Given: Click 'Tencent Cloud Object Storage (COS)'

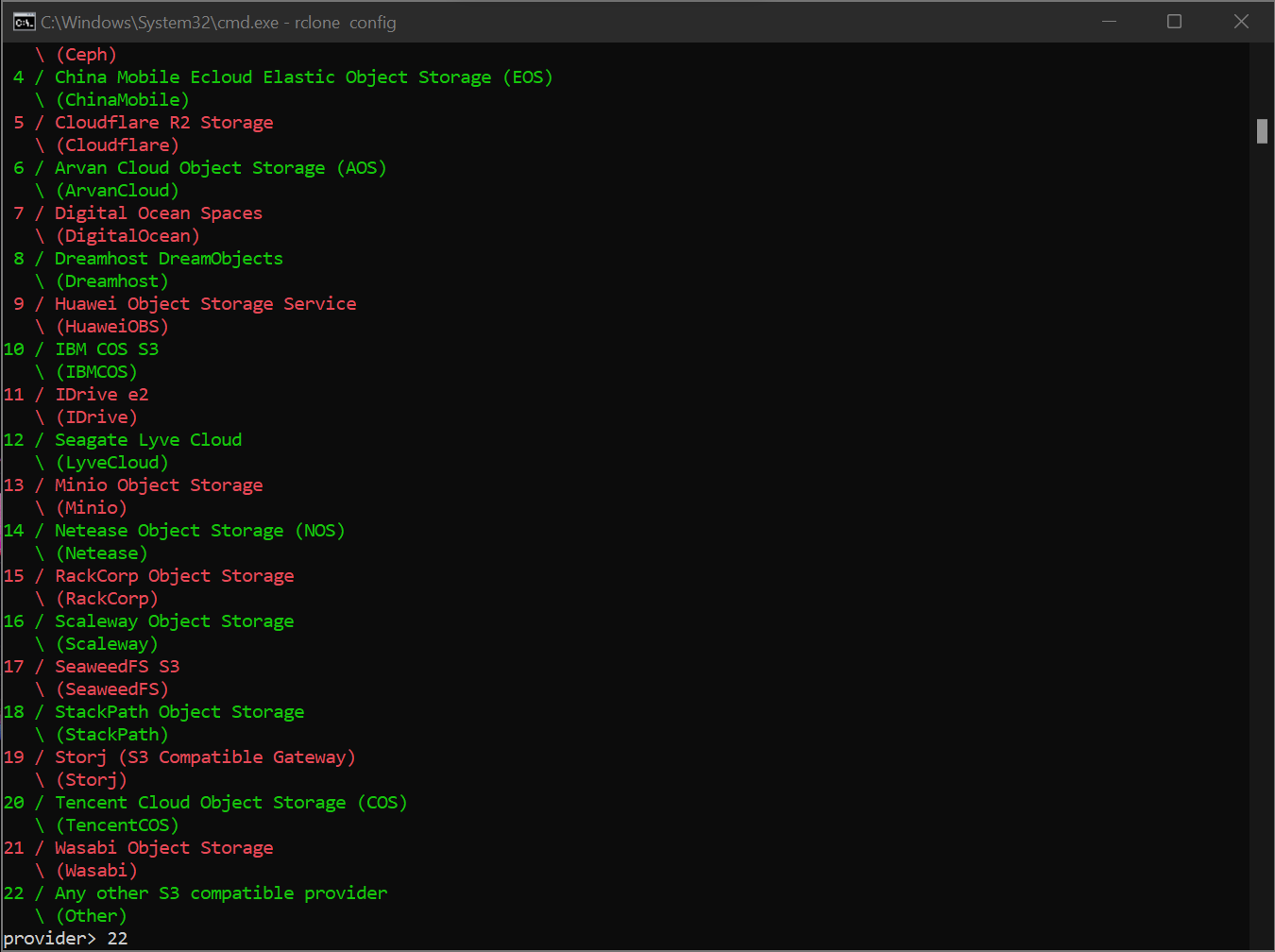Looking at the screenshot, I should point(230,803).
